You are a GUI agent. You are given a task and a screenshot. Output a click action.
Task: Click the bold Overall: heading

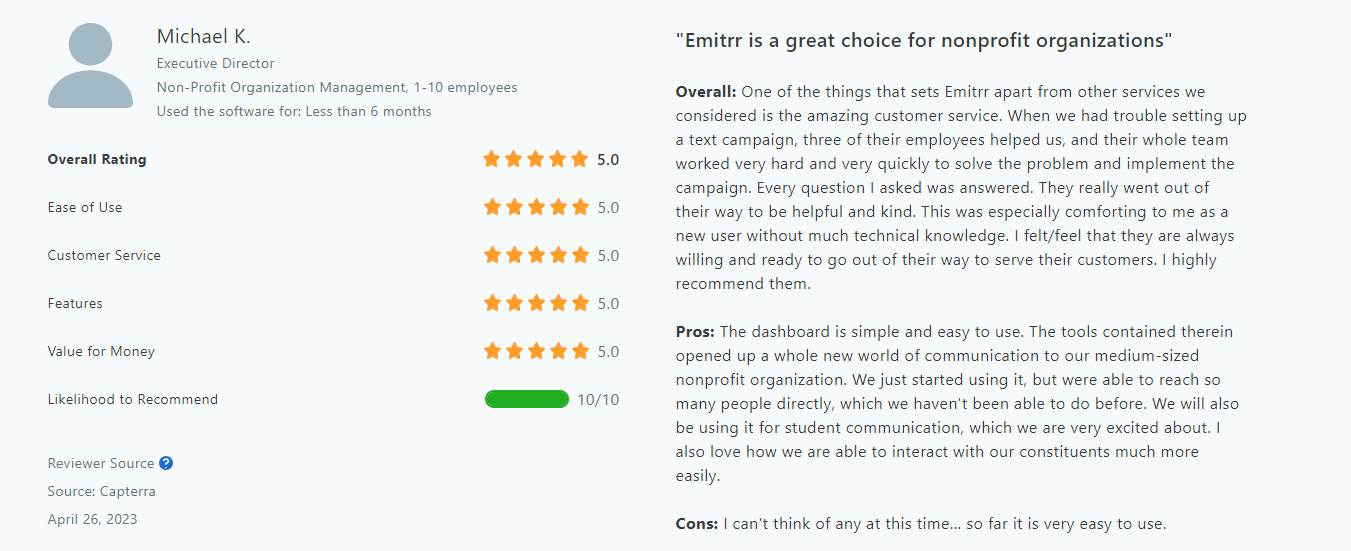tap(706, 91)
